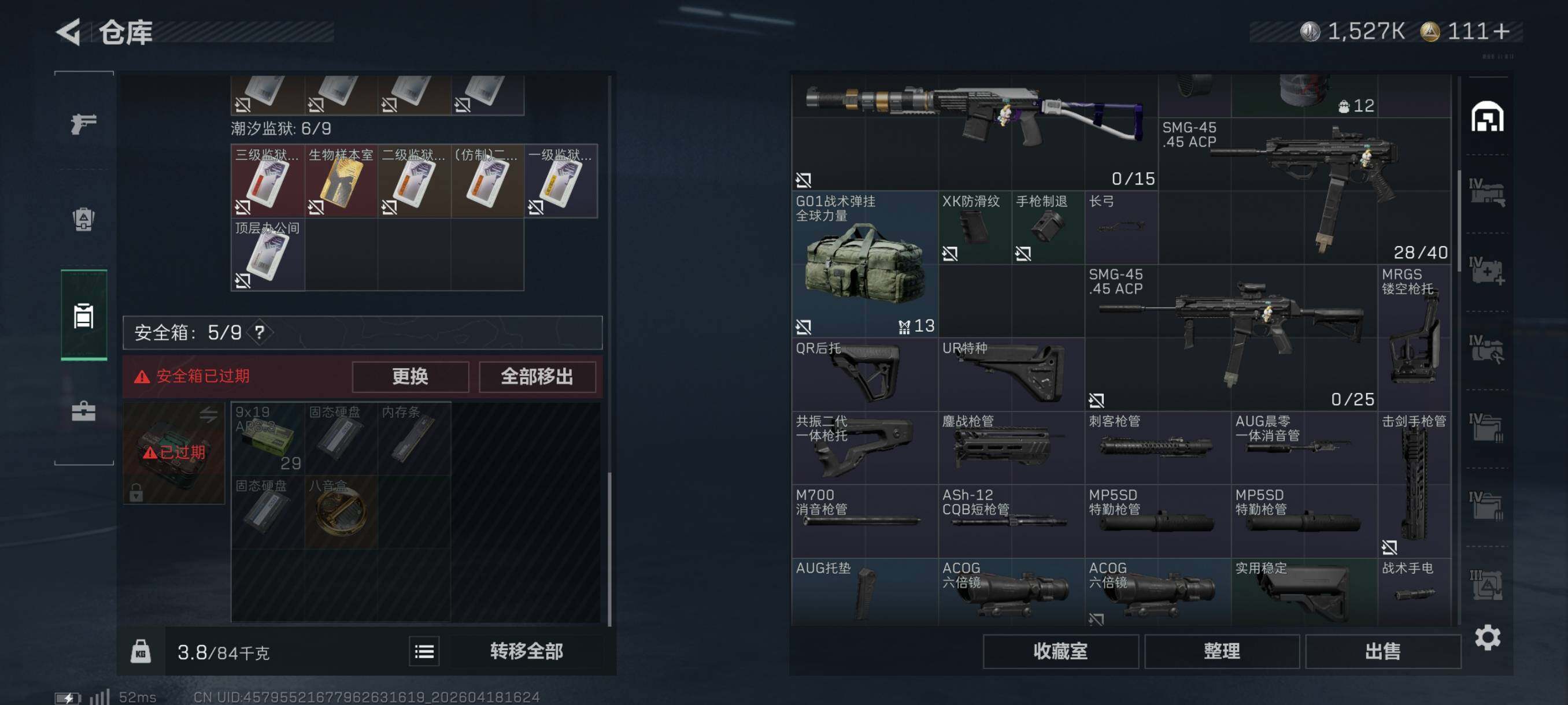Click the swap arrows on expired safe box

click(208, 414)
